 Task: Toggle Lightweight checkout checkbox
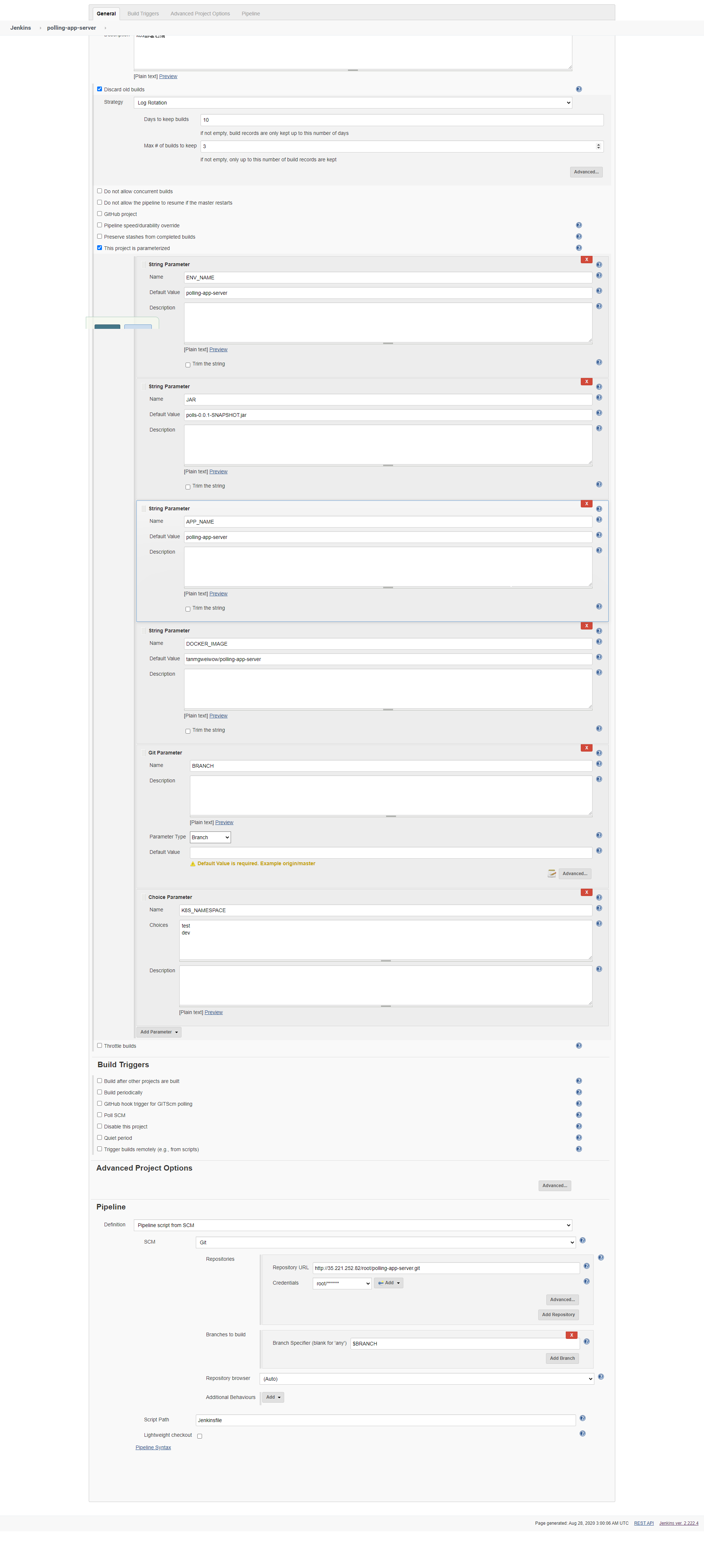tap(199, 1436)
